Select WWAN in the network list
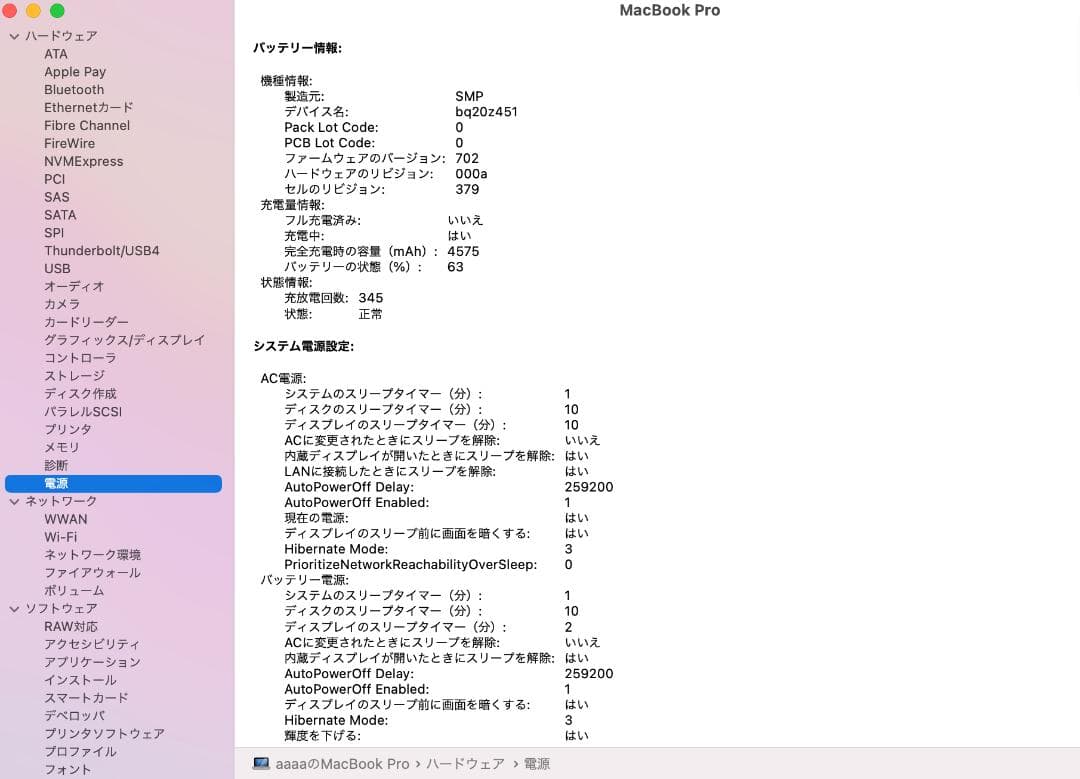1080x779 pixels. 66,518
